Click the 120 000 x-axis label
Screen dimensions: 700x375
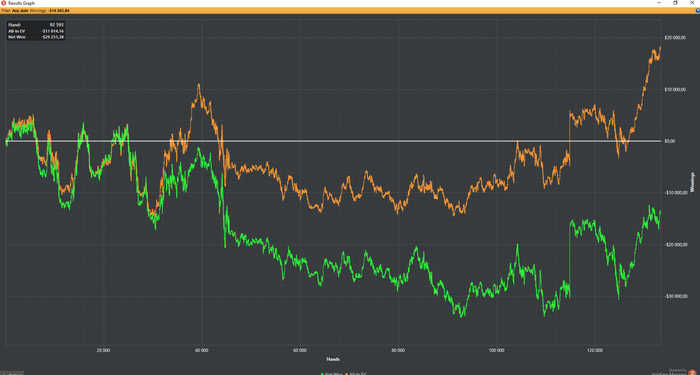tap(595, 350)
